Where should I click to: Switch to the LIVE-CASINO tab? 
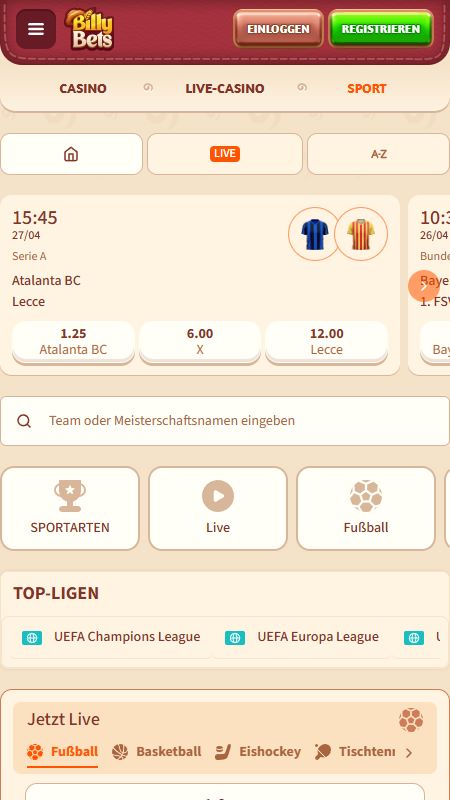coord(224,89)
